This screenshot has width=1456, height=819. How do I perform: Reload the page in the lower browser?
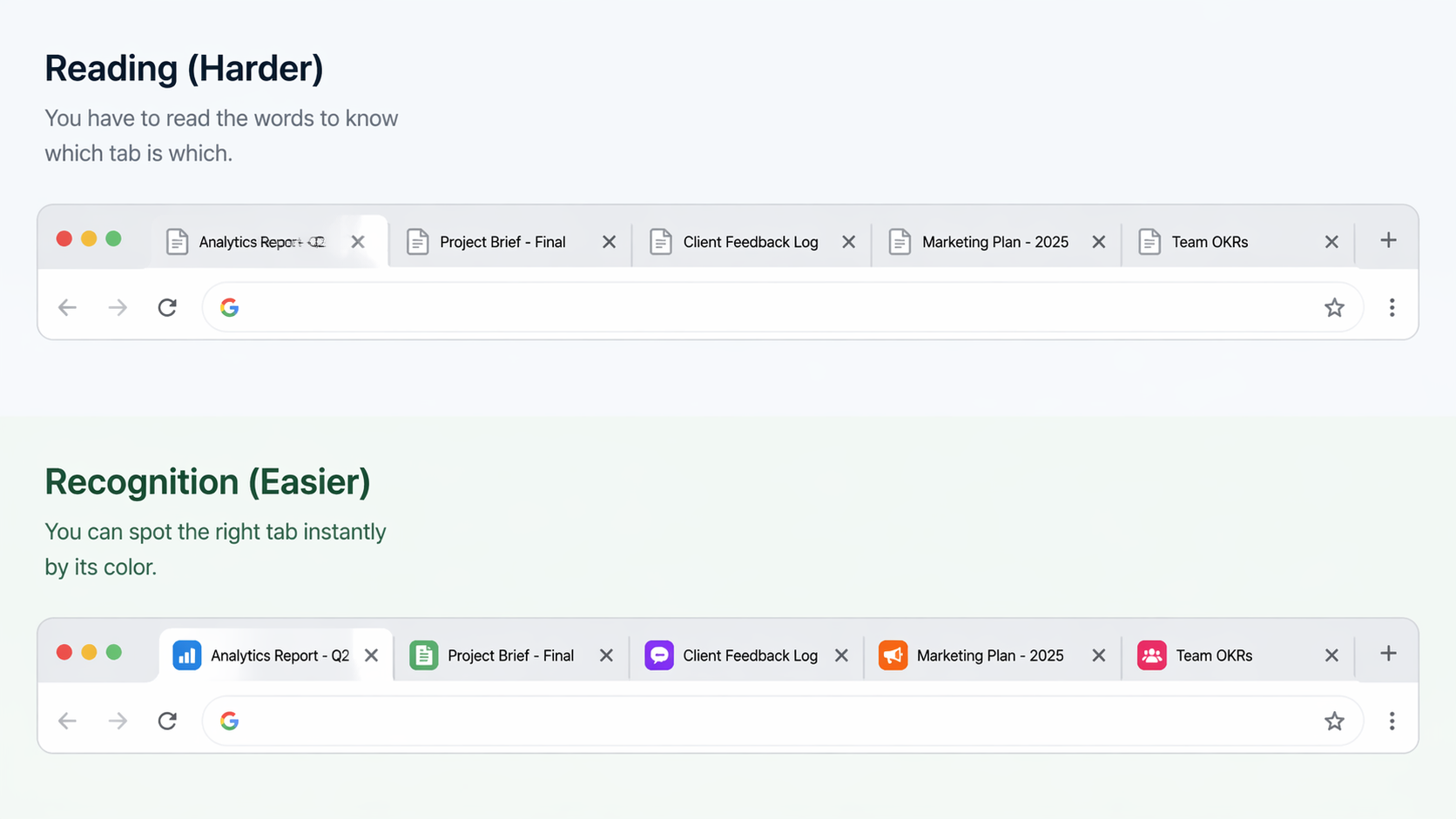[x=167, y=721]
